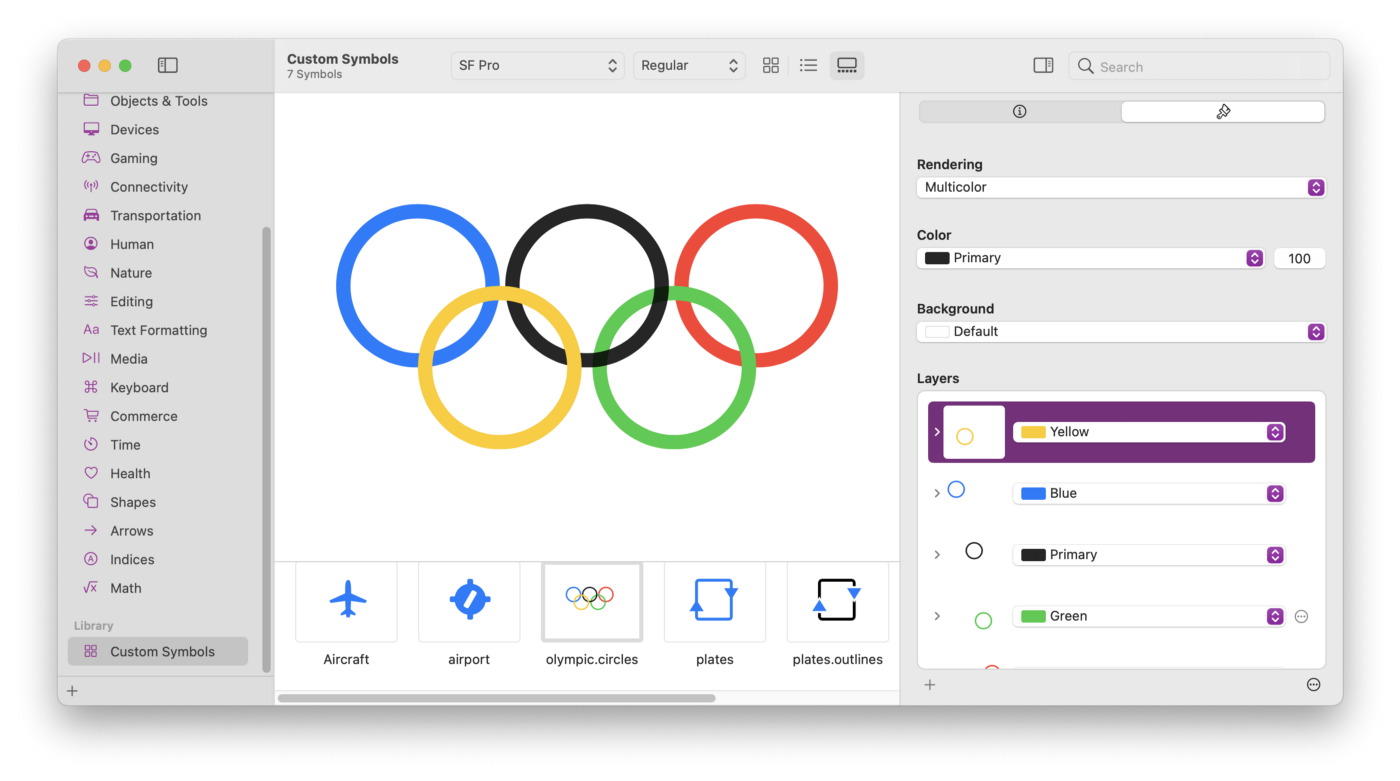The width and height of the screenshot is (1400, 781).
Task: Open the SF Pro font dropdown
Action: pos(538,65)
